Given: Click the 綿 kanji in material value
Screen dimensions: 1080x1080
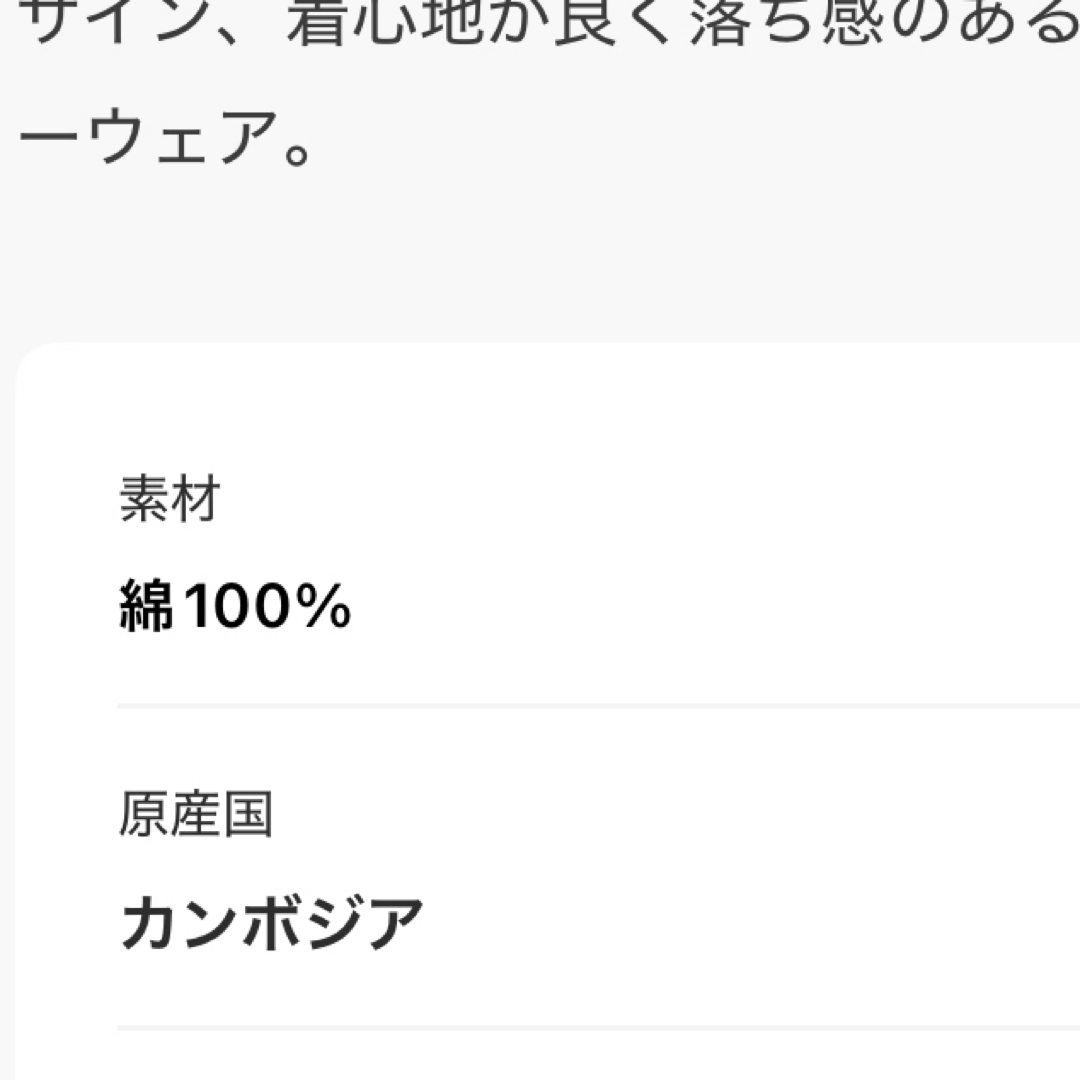Looking at the screenshot, I should coord(146,605).
